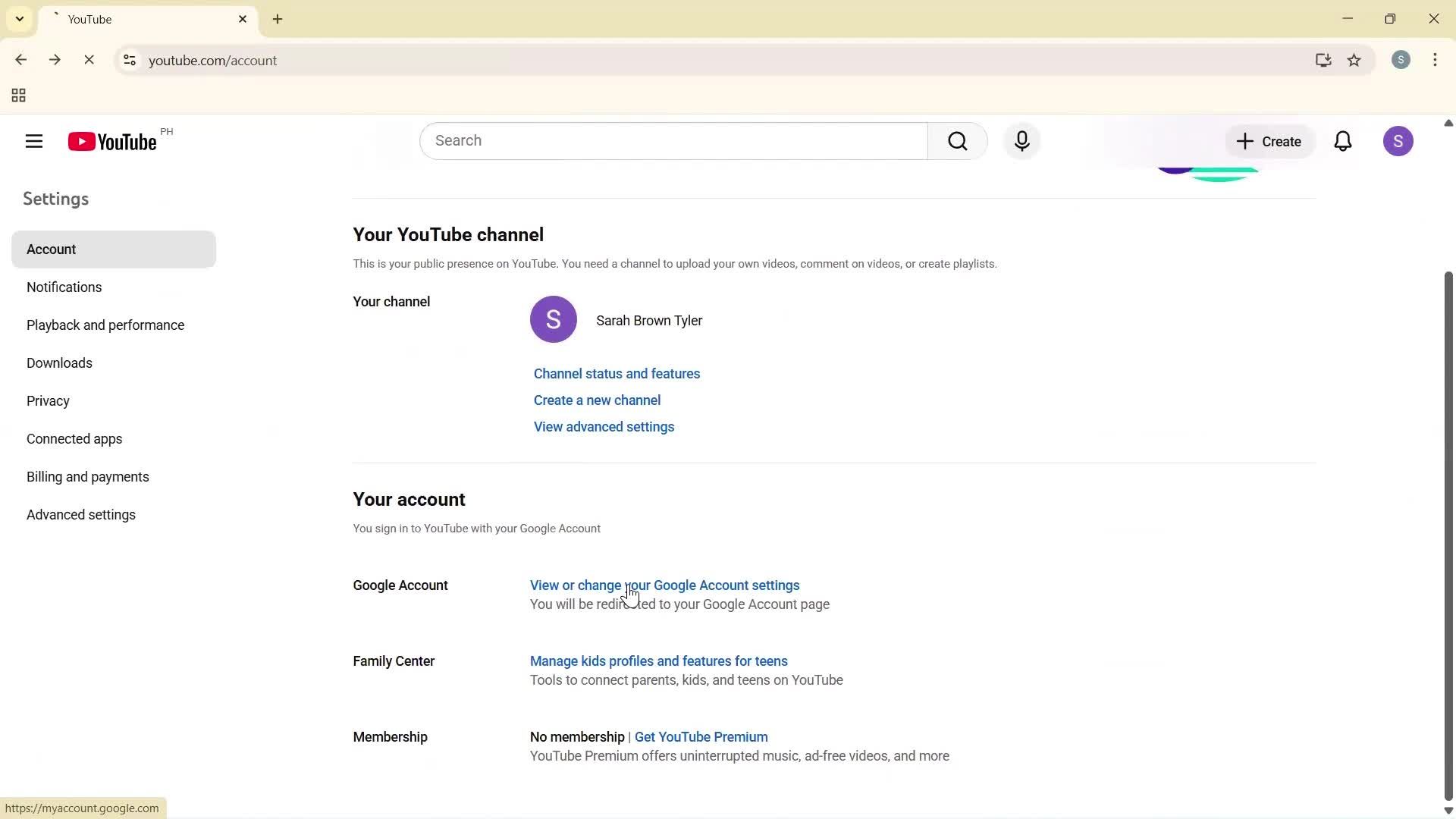Install YouTube via the address bar icon

point(1323,61)
